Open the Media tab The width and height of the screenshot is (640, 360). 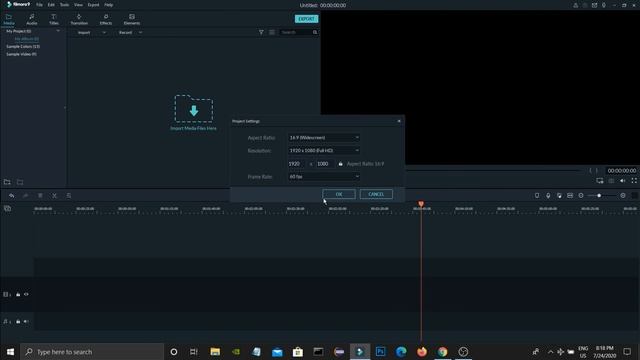coord(9,19)
